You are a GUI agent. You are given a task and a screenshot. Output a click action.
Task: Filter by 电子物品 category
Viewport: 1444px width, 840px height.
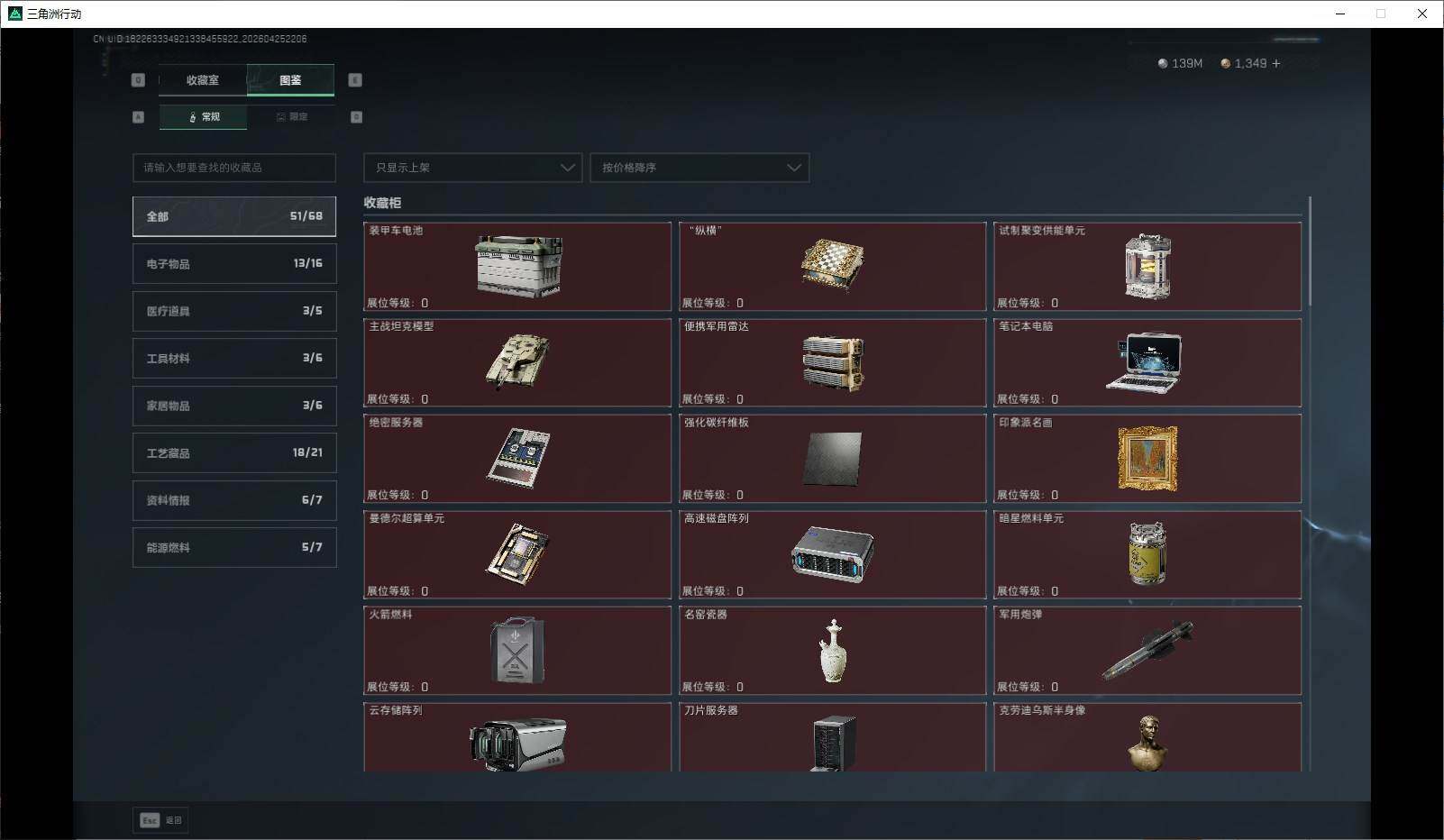(x=234, y=264)
